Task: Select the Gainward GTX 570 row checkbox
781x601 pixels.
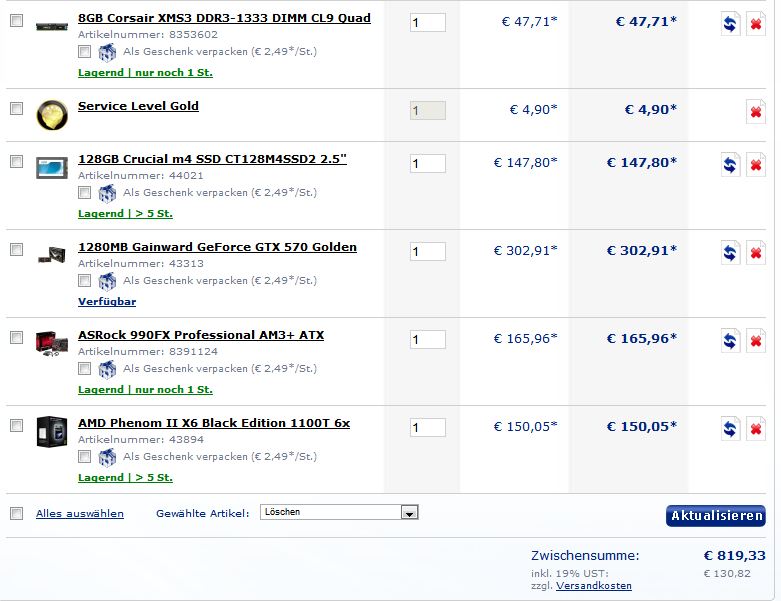Action: click(x=16, y=249)
